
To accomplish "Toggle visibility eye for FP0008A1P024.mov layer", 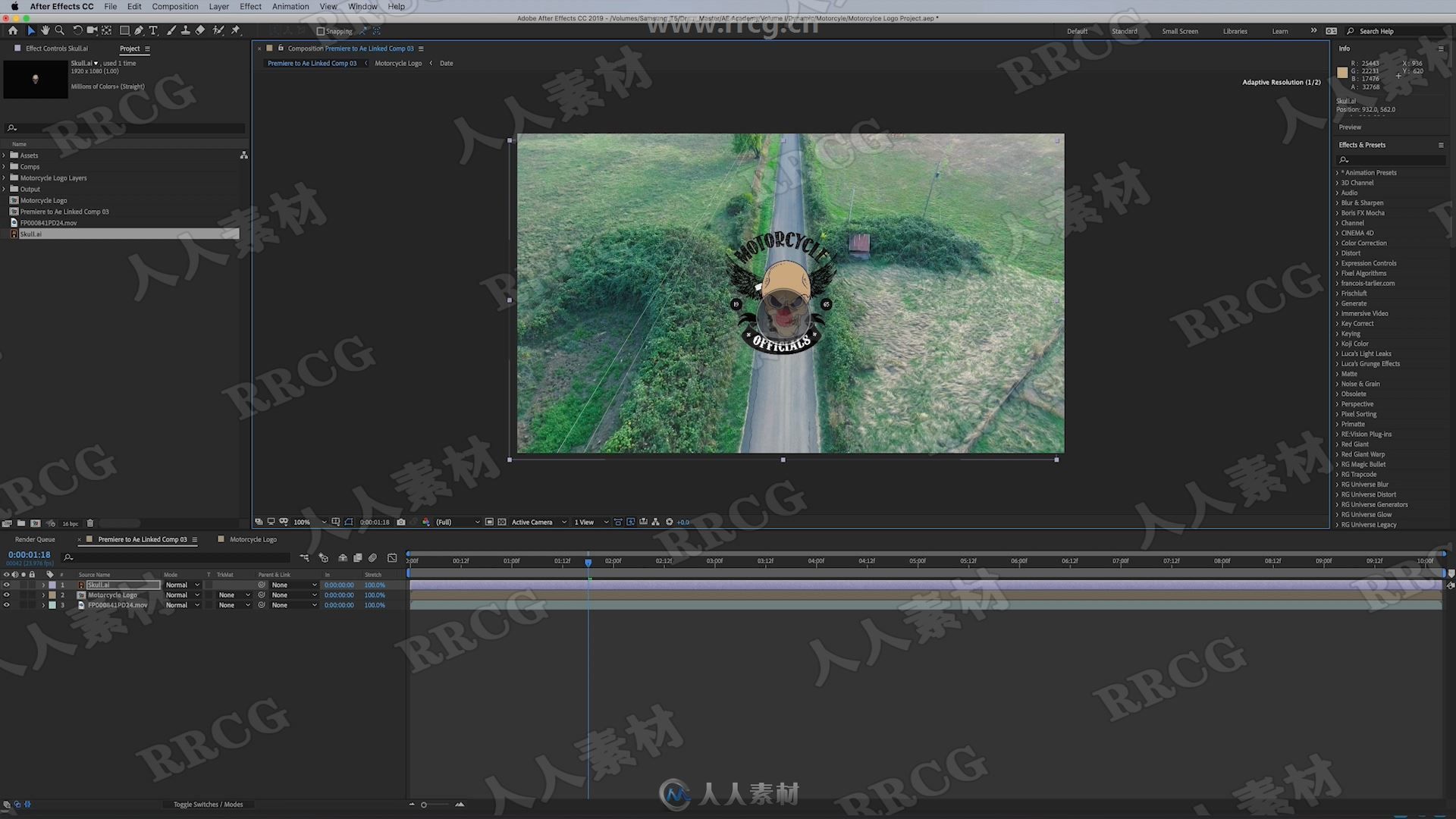I will (x=7, y=605).
